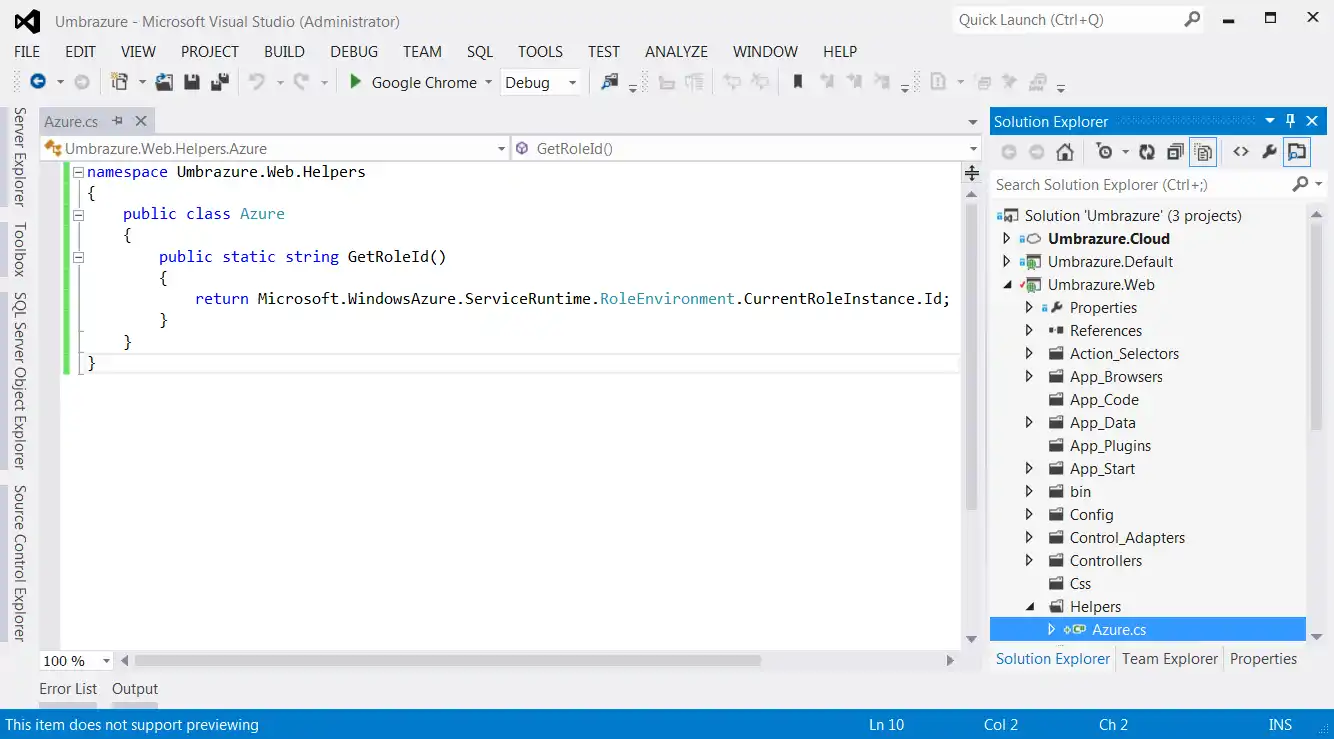Open the DEBUG menu
Image resolution: width=1334 pixels, height=739 pixels.
click(x=354, y=52)
